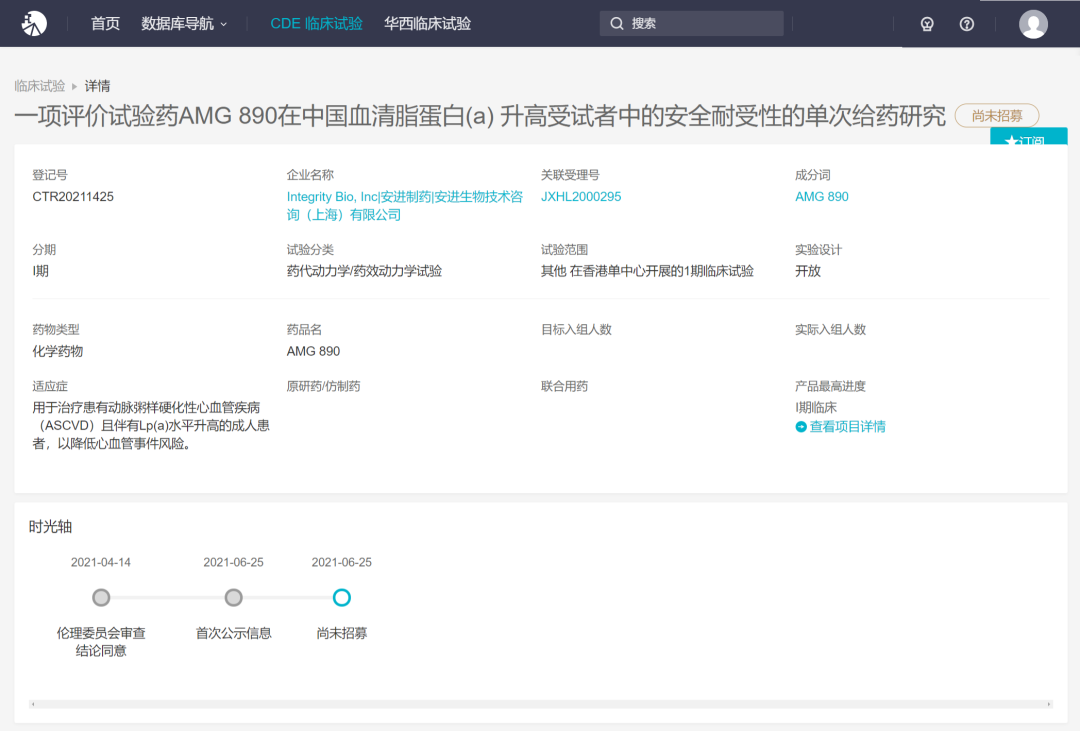This screenshot has width=1080, height=731.
Task: Go to the 首页 menu item
Action: [x=105, y=23]
